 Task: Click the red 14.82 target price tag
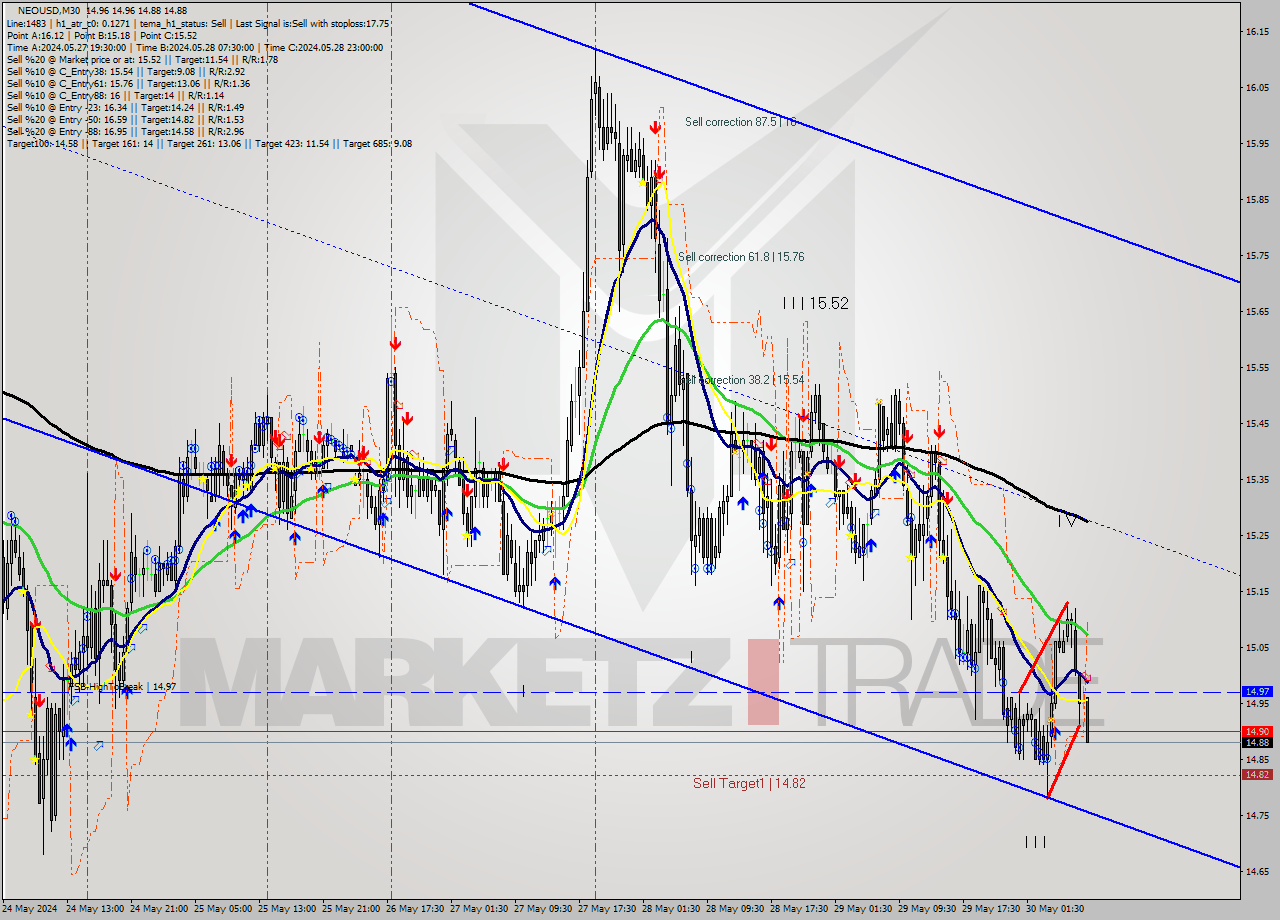[1257, 774]
